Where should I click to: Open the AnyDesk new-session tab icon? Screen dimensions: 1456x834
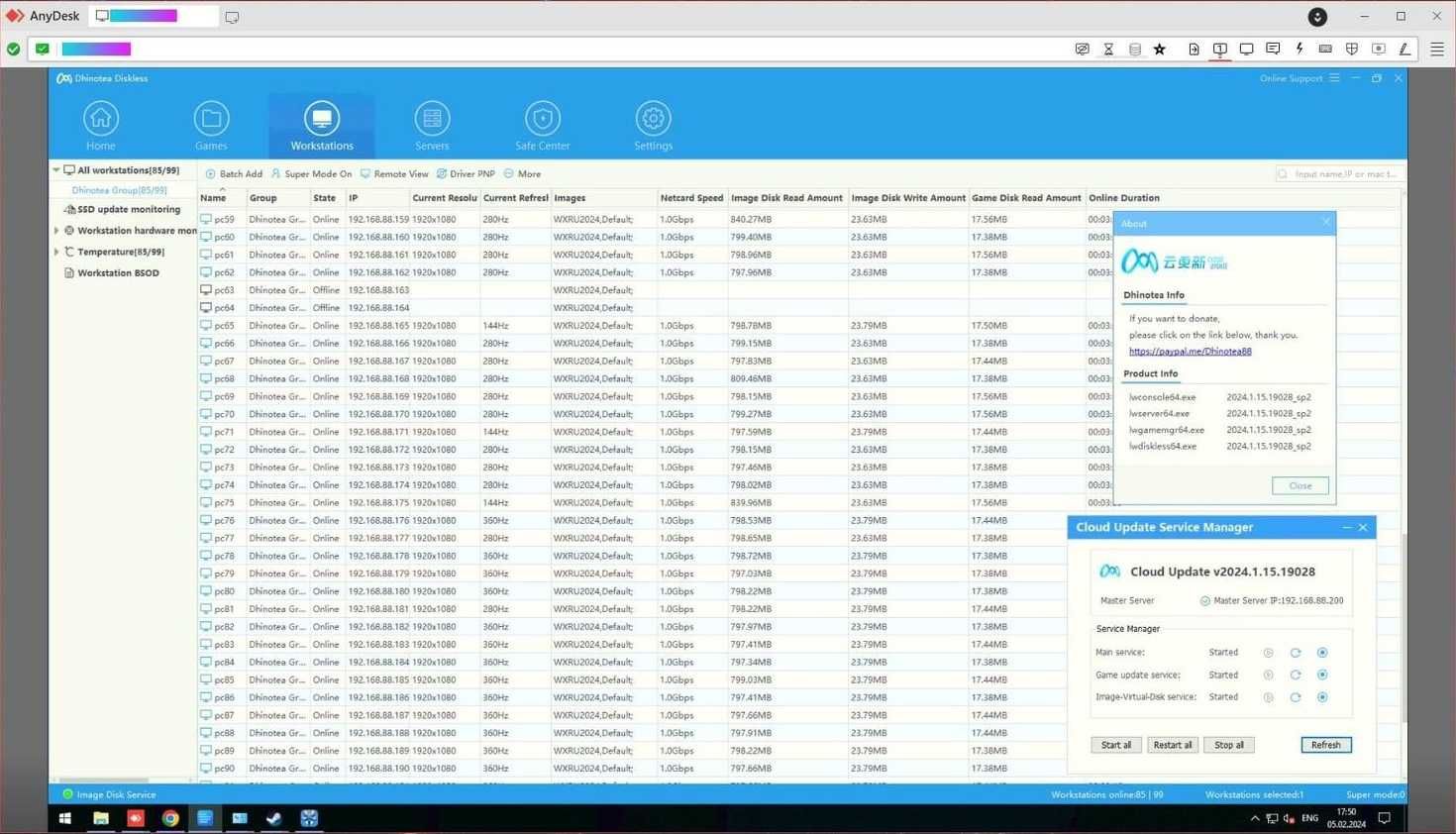[232, 17]
